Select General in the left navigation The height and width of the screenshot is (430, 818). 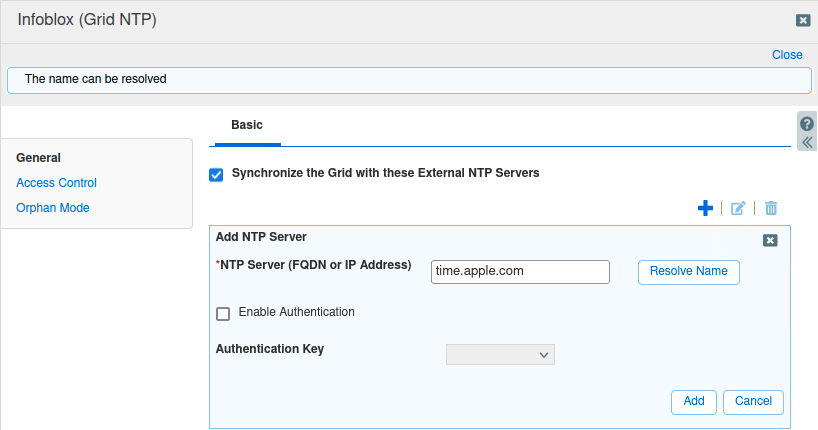tap(39, 158)
